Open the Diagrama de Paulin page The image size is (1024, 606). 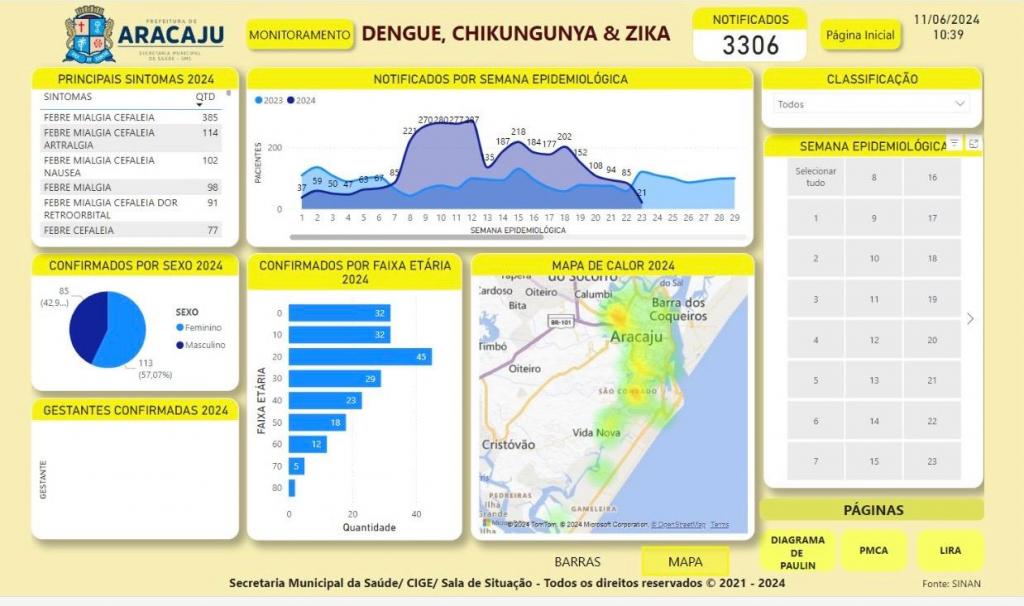797,552
